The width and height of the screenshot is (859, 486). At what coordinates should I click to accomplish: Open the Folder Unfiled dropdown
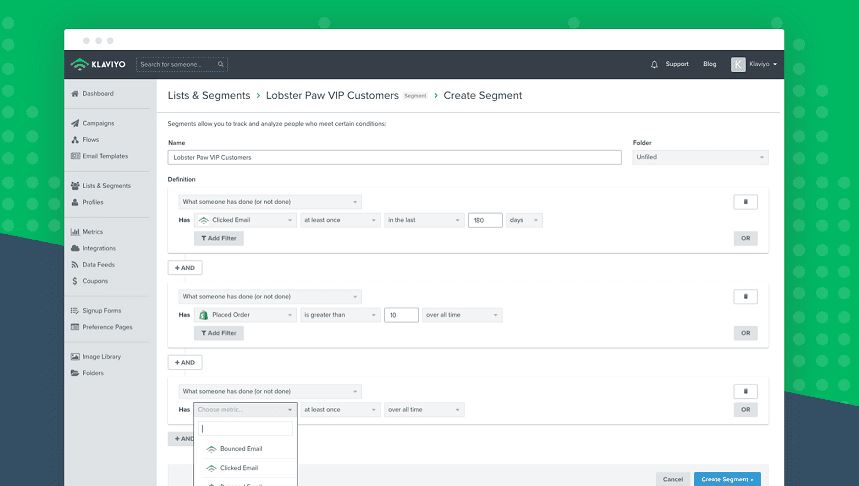click(x=700, y=157)
